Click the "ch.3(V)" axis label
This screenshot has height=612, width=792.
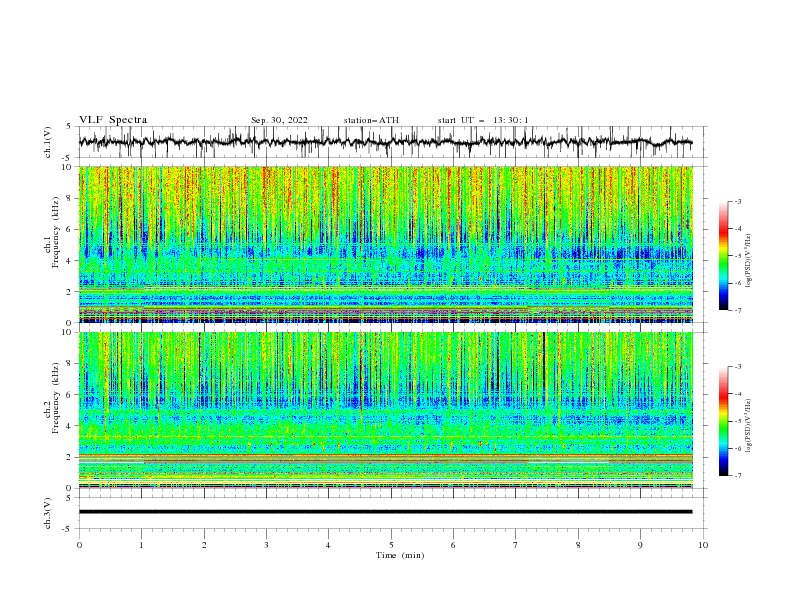point(47,513)
